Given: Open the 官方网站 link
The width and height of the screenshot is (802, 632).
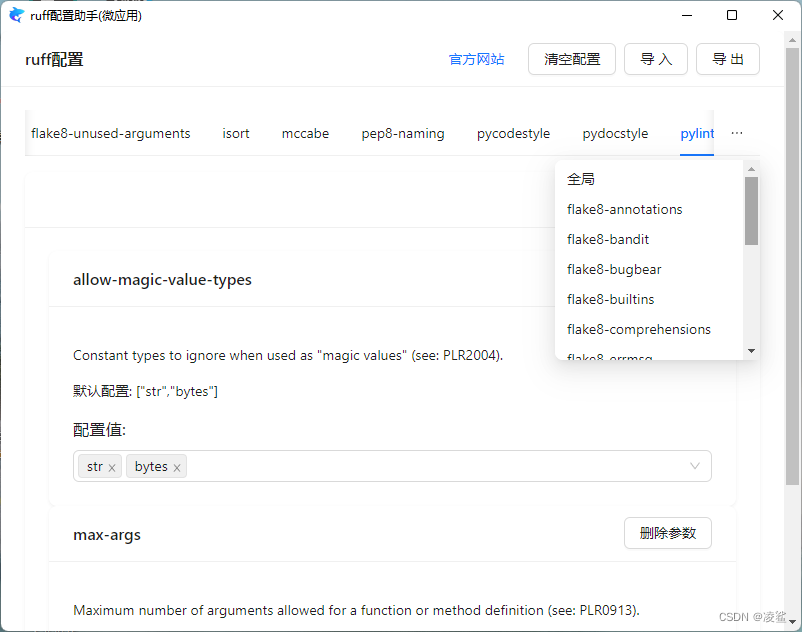Looking at the screenshot, I should (476, 59).
